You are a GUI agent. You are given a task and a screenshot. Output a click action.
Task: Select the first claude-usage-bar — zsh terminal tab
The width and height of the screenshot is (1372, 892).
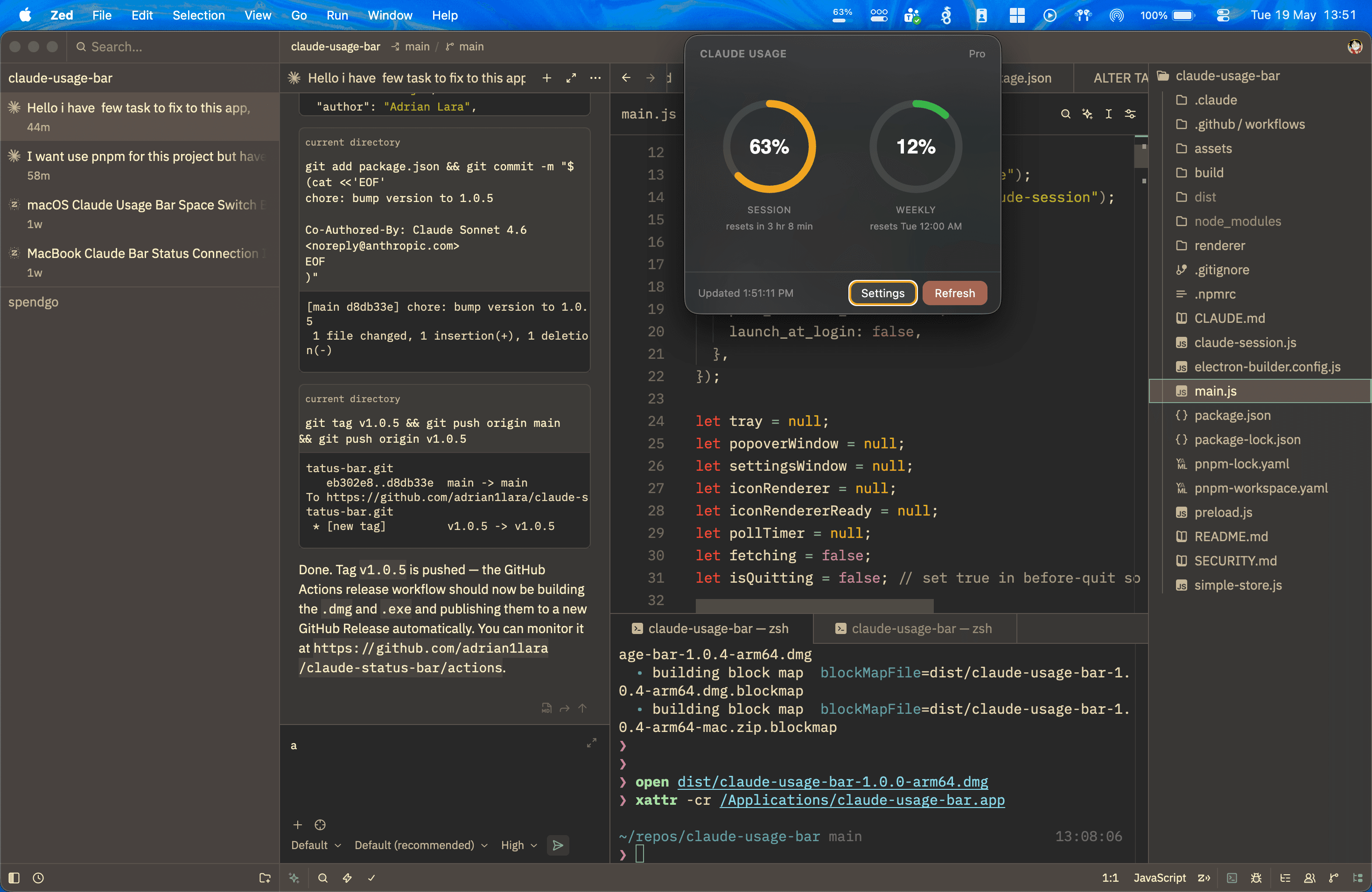click(711, 629)
